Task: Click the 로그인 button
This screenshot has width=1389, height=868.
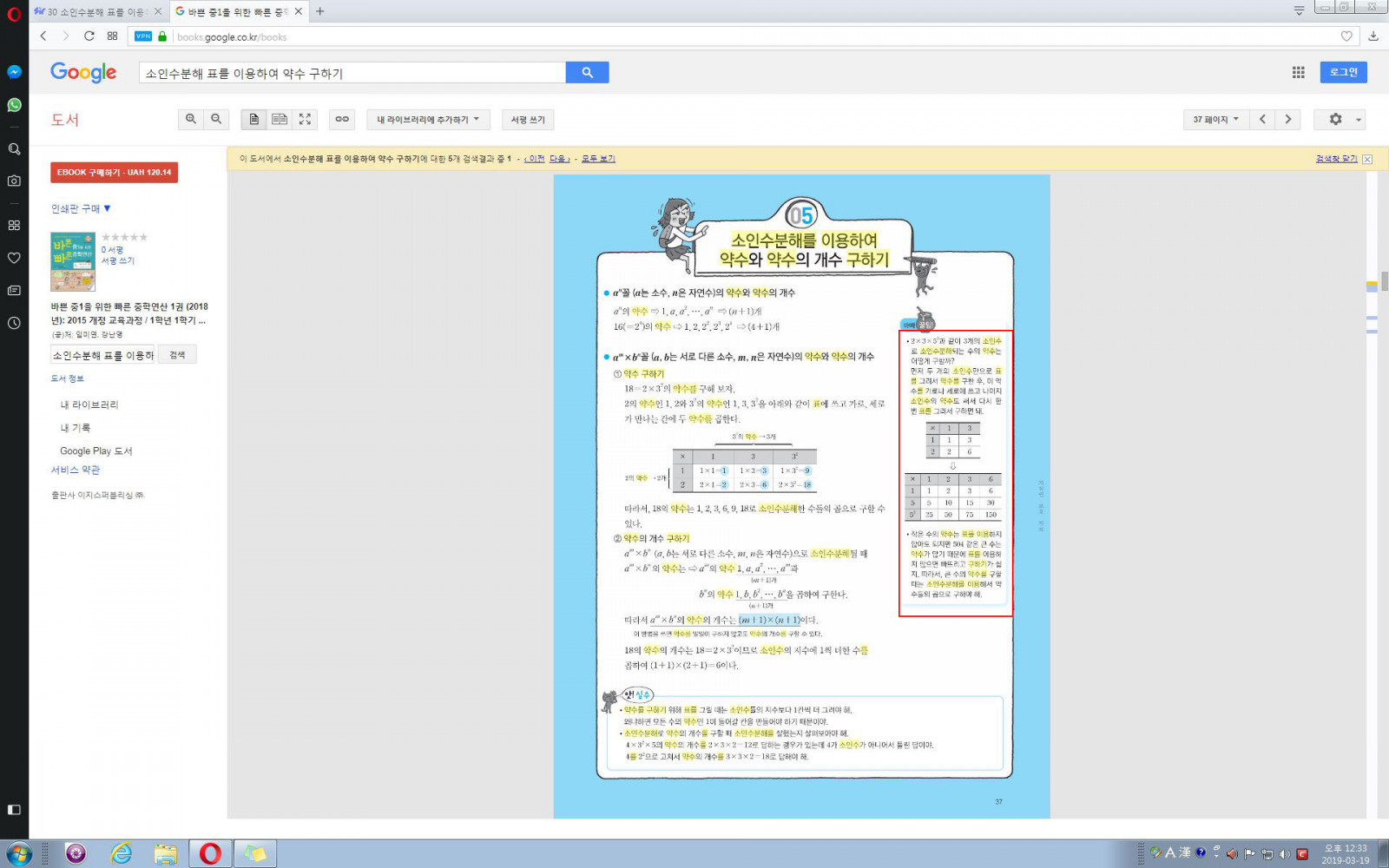Action: [x=1343, y=72]
